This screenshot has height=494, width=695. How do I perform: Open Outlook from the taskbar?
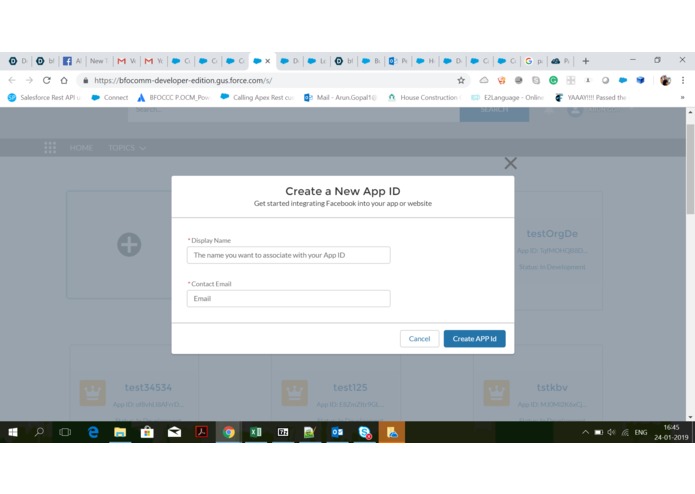pyautogui.click(x=337, y=432)
